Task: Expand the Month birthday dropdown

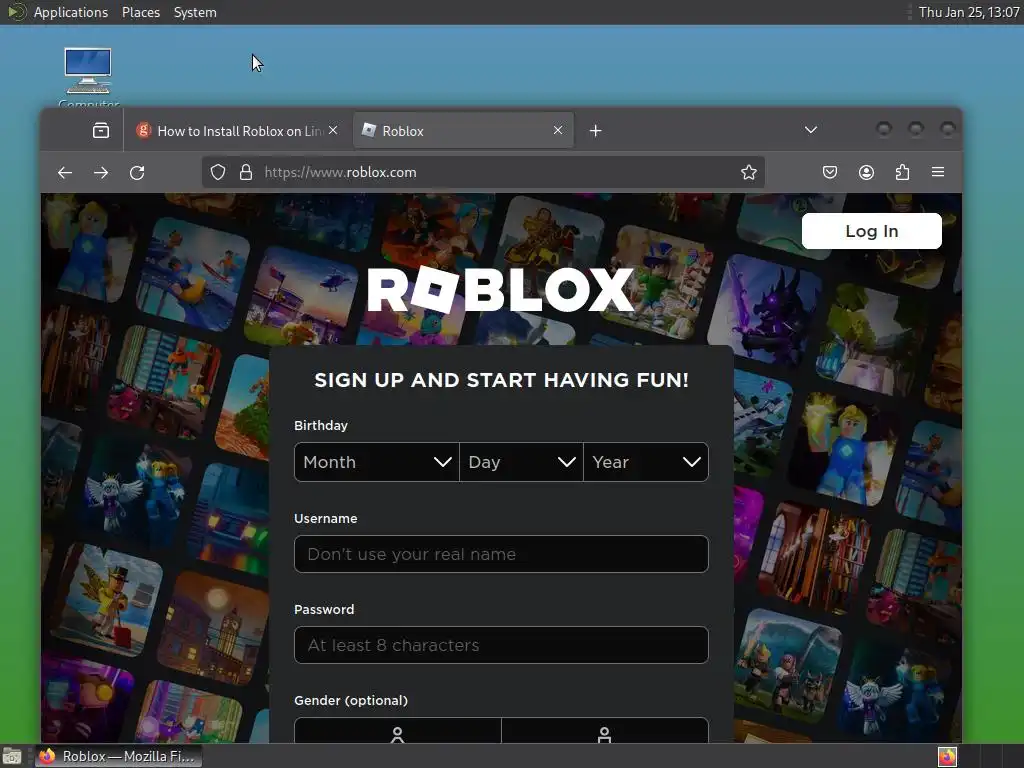Action: (x=377, y=462)
